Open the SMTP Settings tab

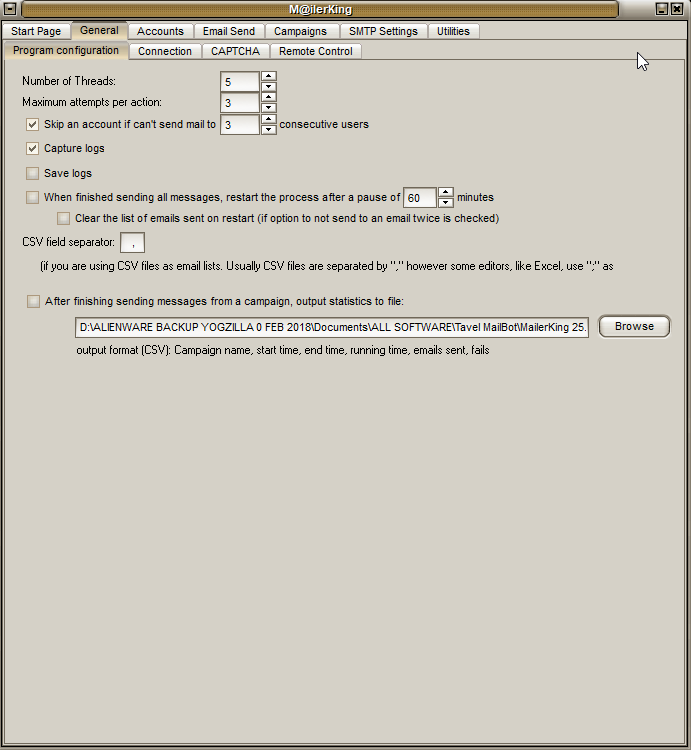383,31
